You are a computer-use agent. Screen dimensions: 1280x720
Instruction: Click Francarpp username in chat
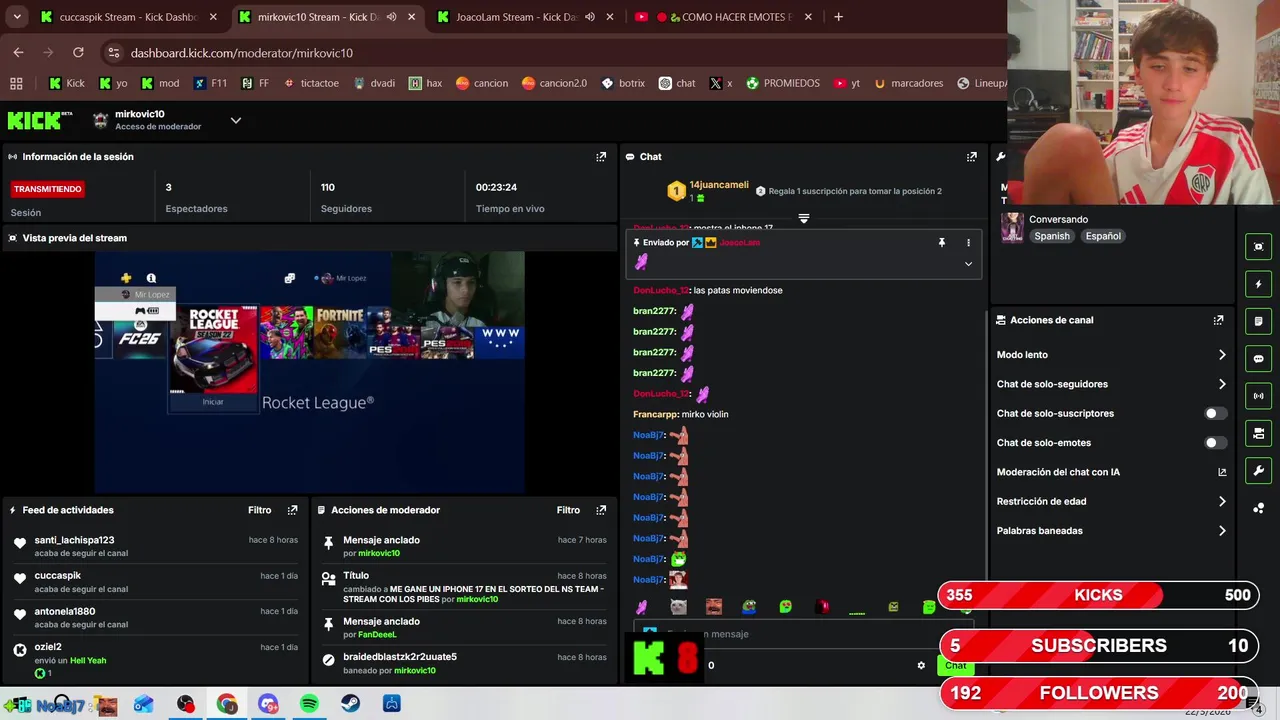656,414
